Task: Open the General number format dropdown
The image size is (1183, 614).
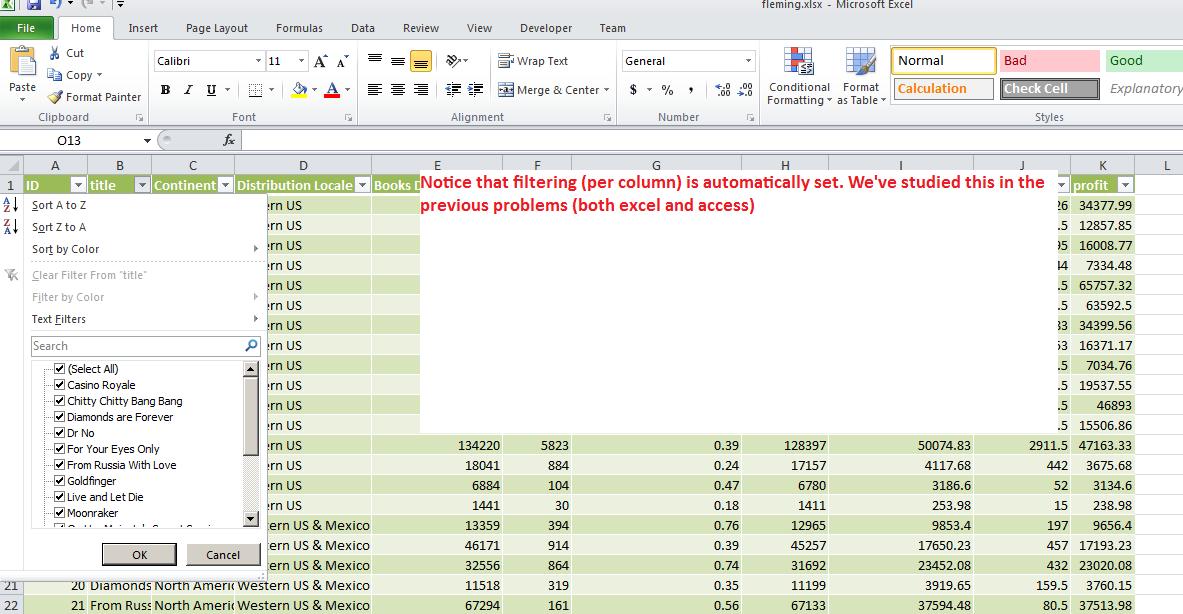Action: pyautogui.click(x=748, y=61)
